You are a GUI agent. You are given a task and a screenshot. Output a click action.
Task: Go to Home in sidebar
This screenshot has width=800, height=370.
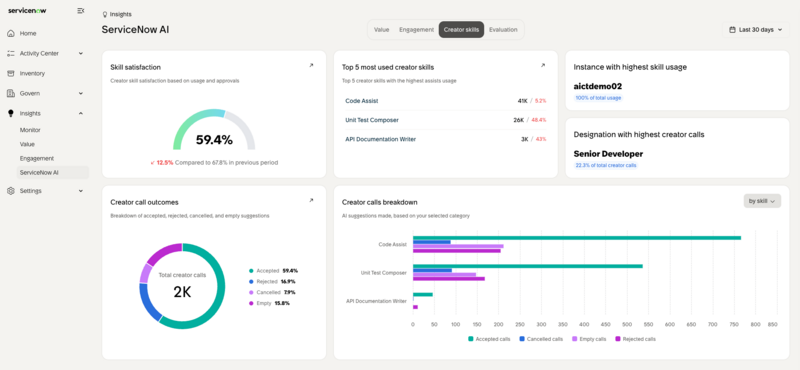pos(28,33)
